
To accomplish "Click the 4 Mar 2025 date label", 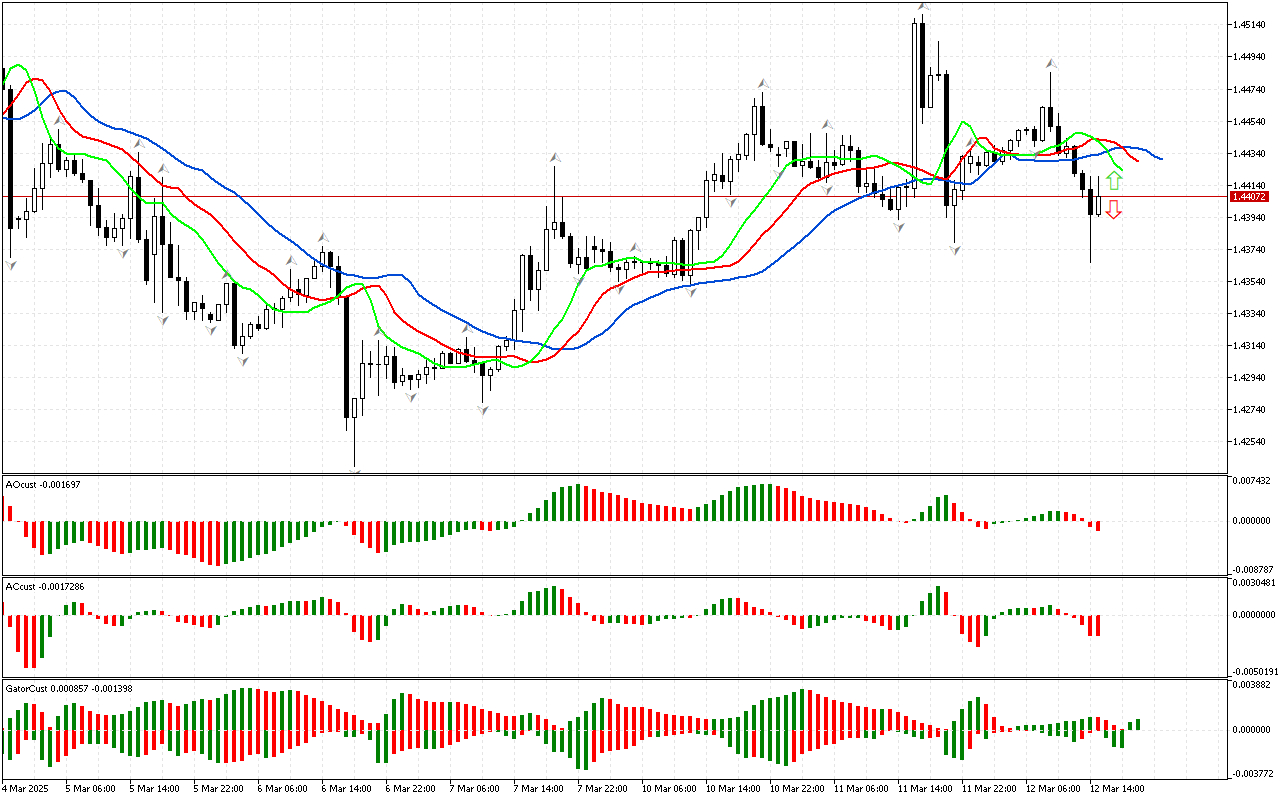I will tap(26, 788).
